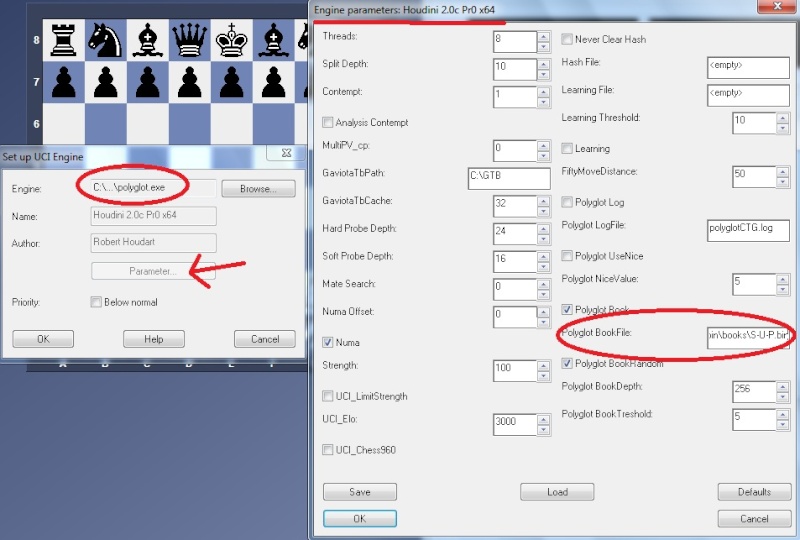Cancel the Set up UCI Engine dialog
Viewport: 800px width, 540px height.
tap(265, 339)
